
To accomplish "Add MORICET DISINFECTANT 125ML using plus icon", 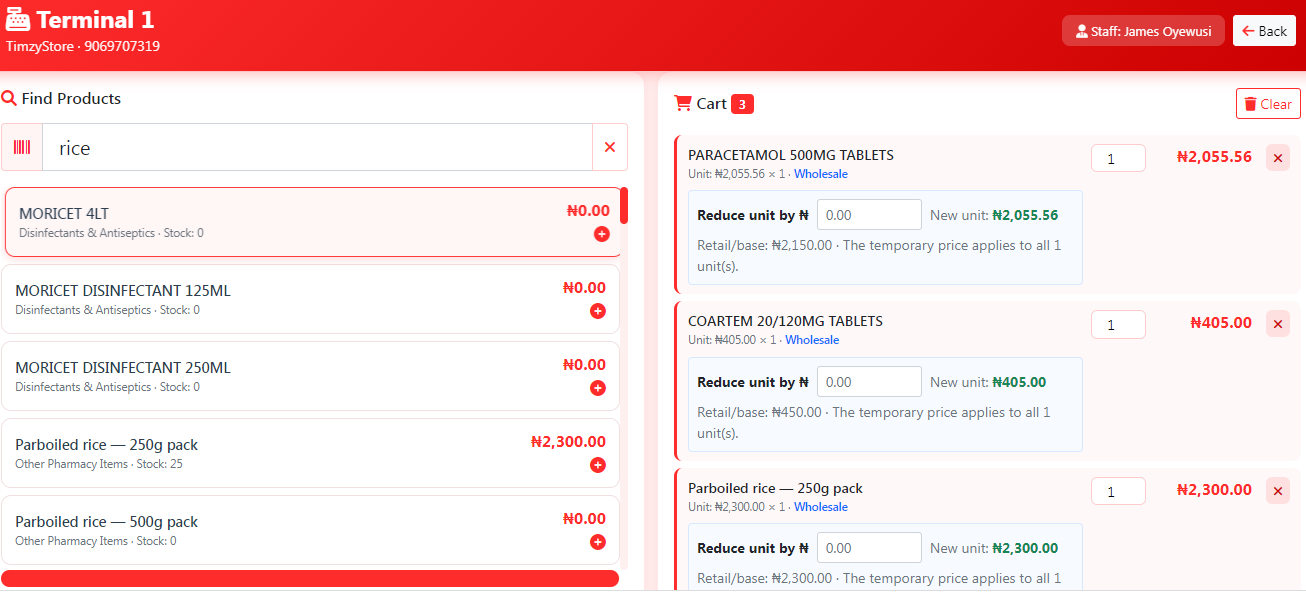I will (x=598, y=311).
